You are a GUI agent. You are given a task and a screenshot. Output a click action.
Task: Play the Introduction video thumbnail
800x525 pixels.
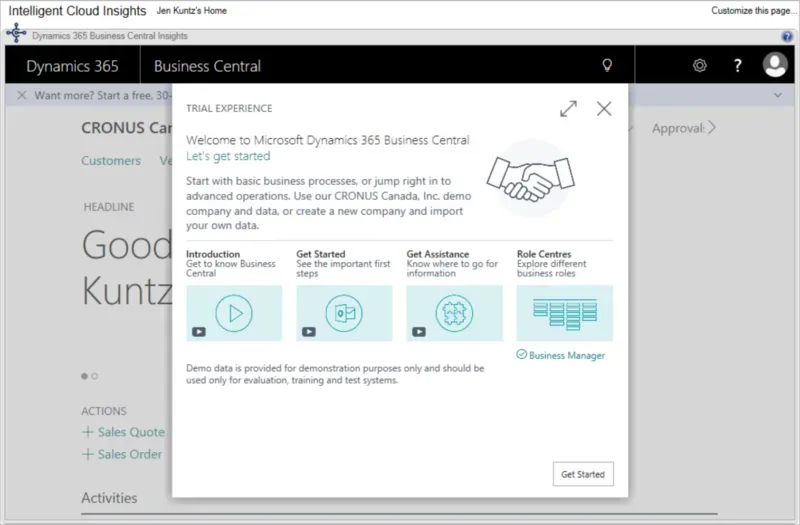pos(234,313)
